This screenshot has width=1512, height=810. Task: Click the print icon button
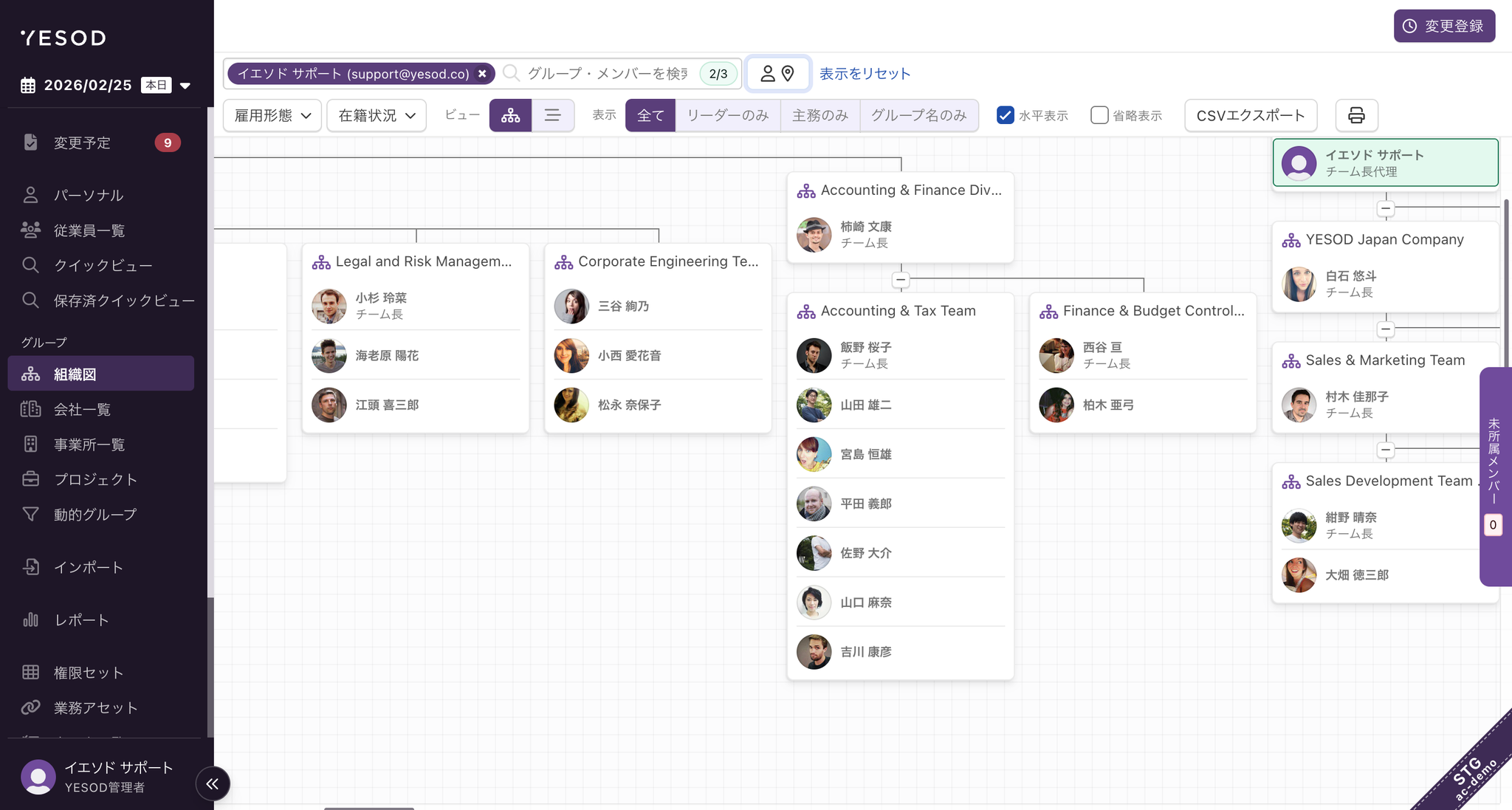pyautogui.click(x=1356, y=115)
